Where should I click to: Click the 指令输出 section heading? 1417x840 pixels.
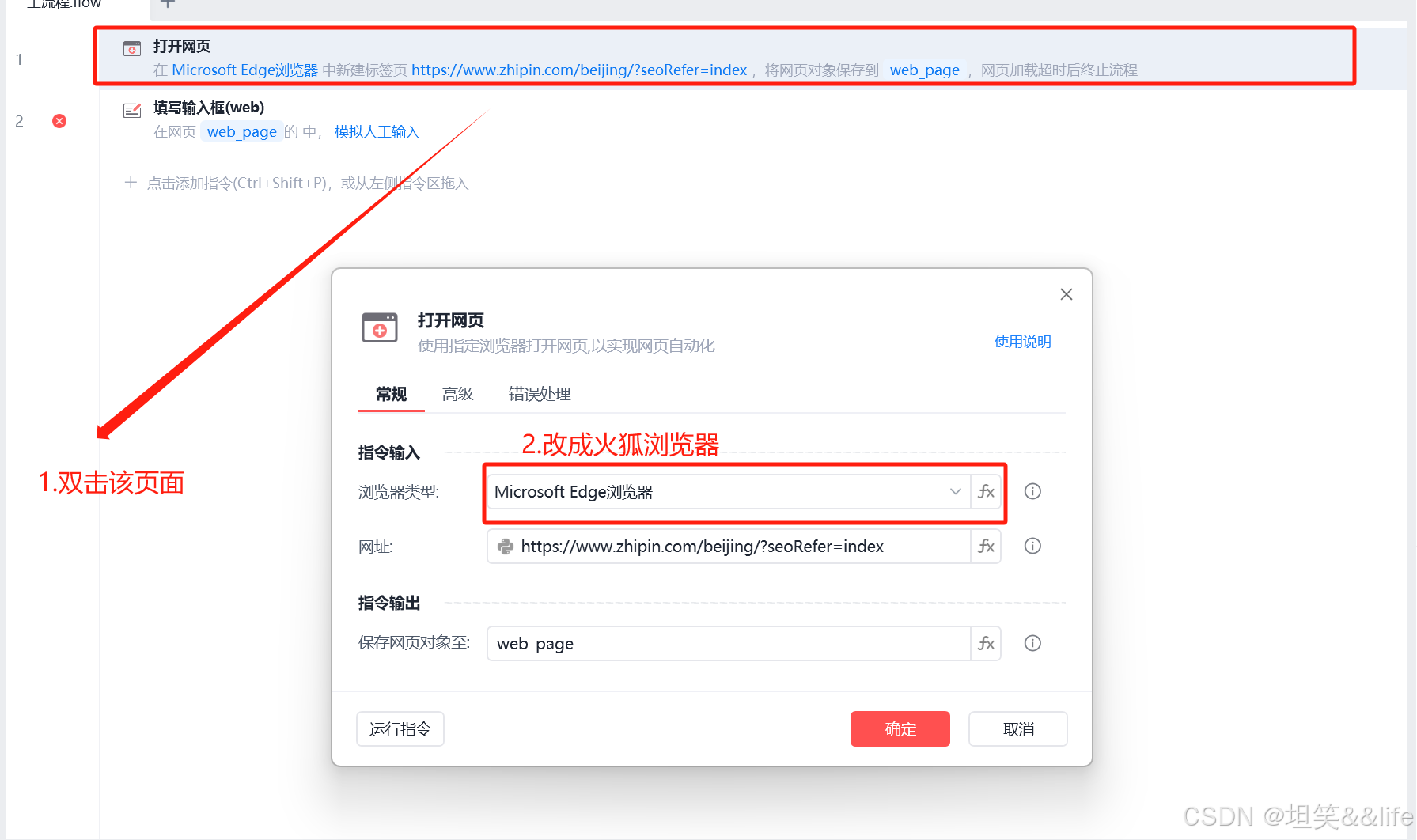point(389,603)
